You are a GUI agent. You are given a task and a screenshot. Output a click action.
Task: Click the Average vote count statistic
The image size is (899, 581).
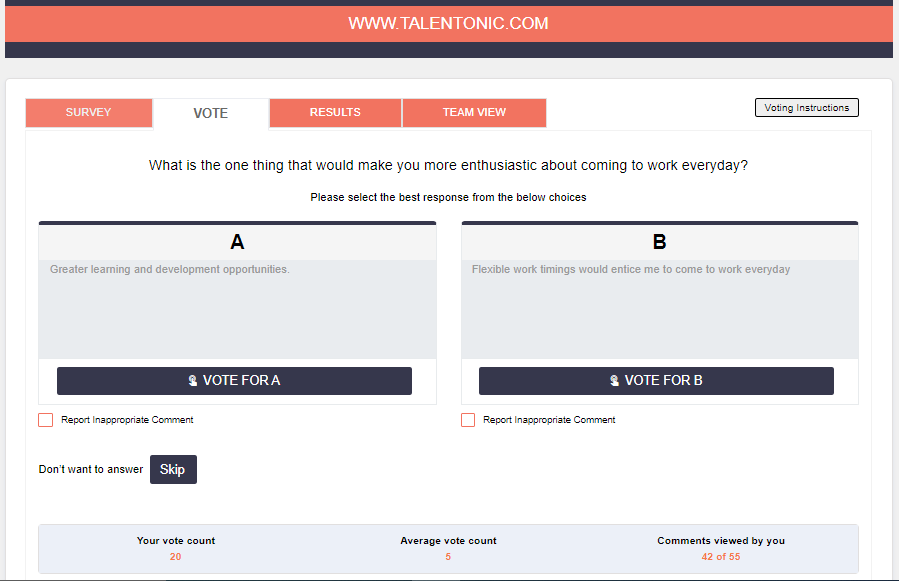pos(448,548)
